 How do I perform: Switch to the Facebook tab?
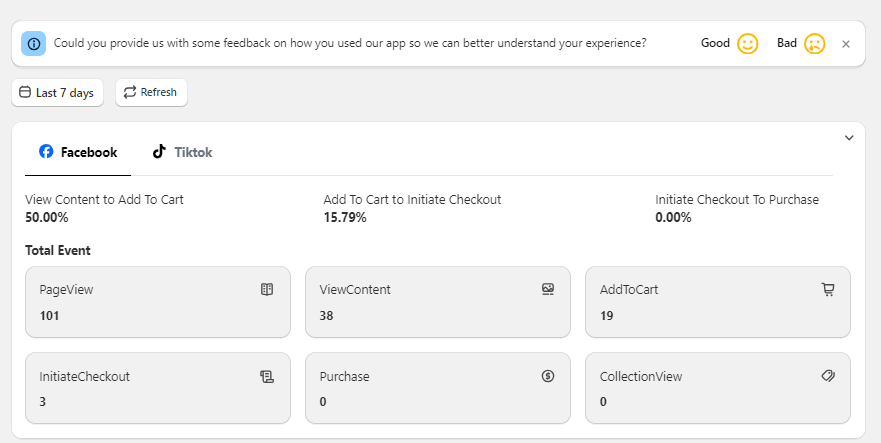78,153
